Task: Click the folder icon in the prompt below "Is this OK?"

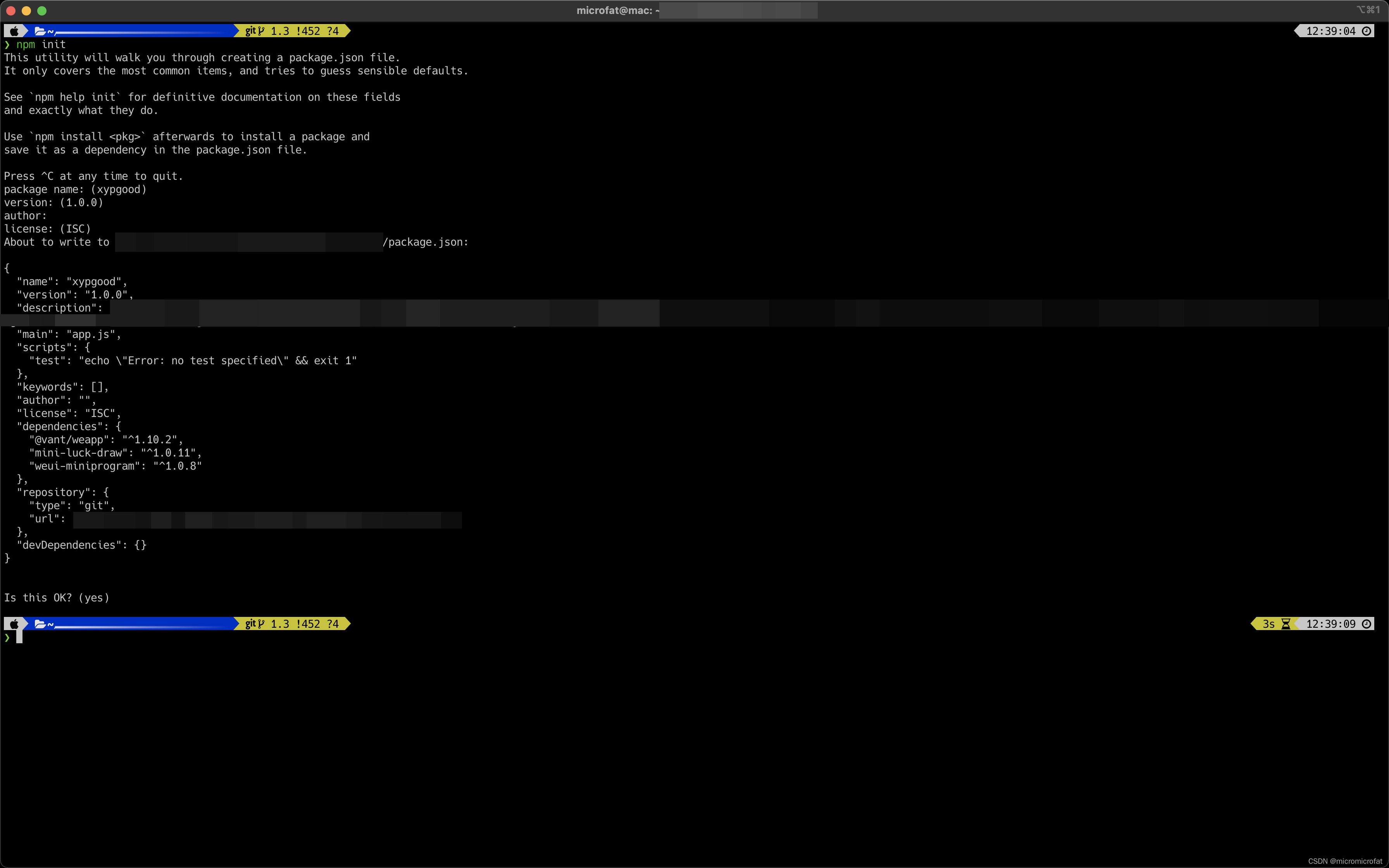Action: pos(40,624)
